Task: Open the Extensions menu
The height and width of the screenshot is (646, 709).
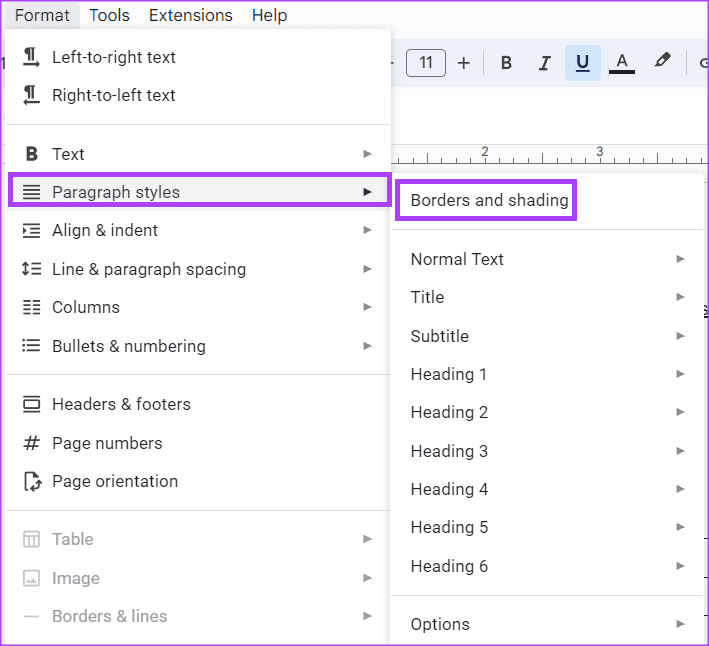Action: point(190,15)
